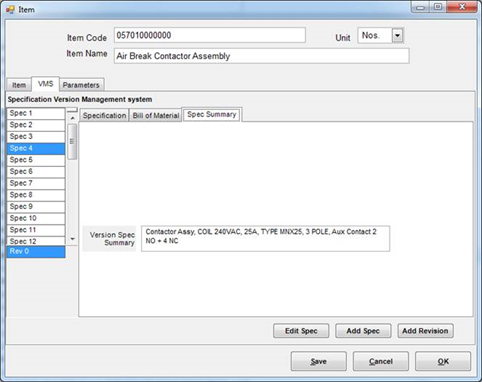Click the Item window title bar icon
This screenshot has width=482, height=382.
pyautogui.click(x=10, y=9)
